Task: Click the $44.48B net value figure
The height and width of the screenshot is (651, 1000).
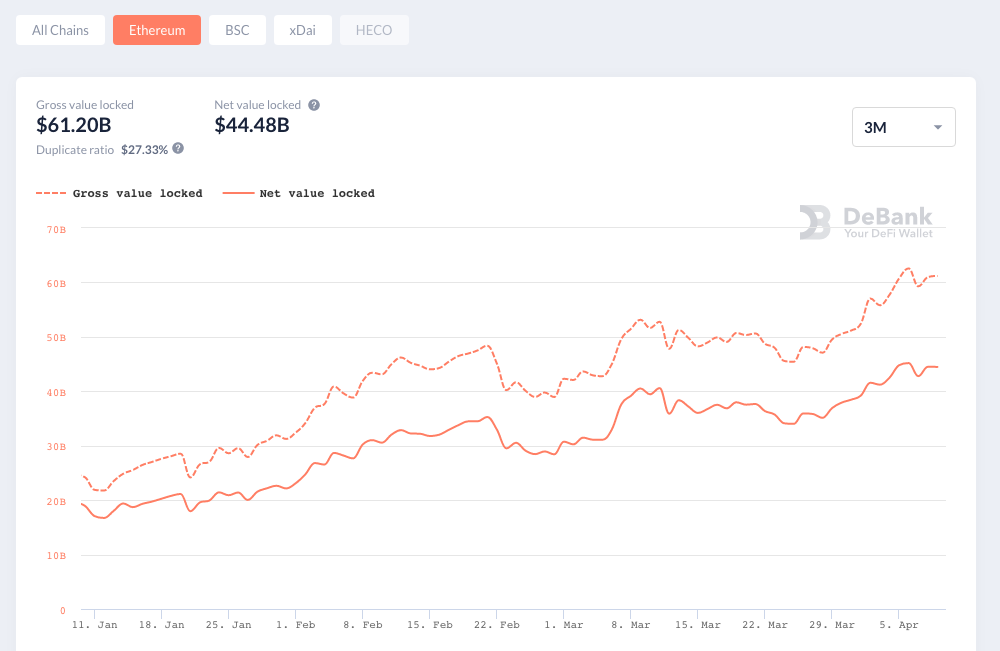Action: [252, 125]
